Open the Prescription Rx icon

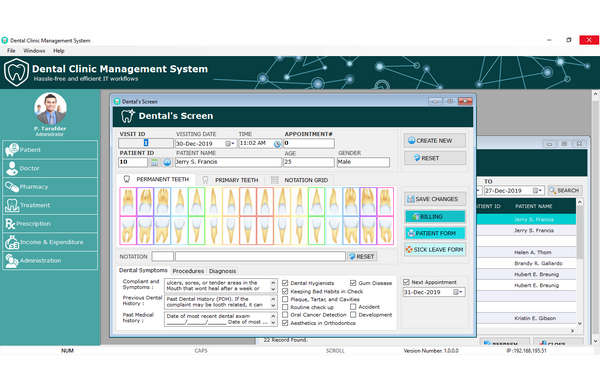coord(10,224)
